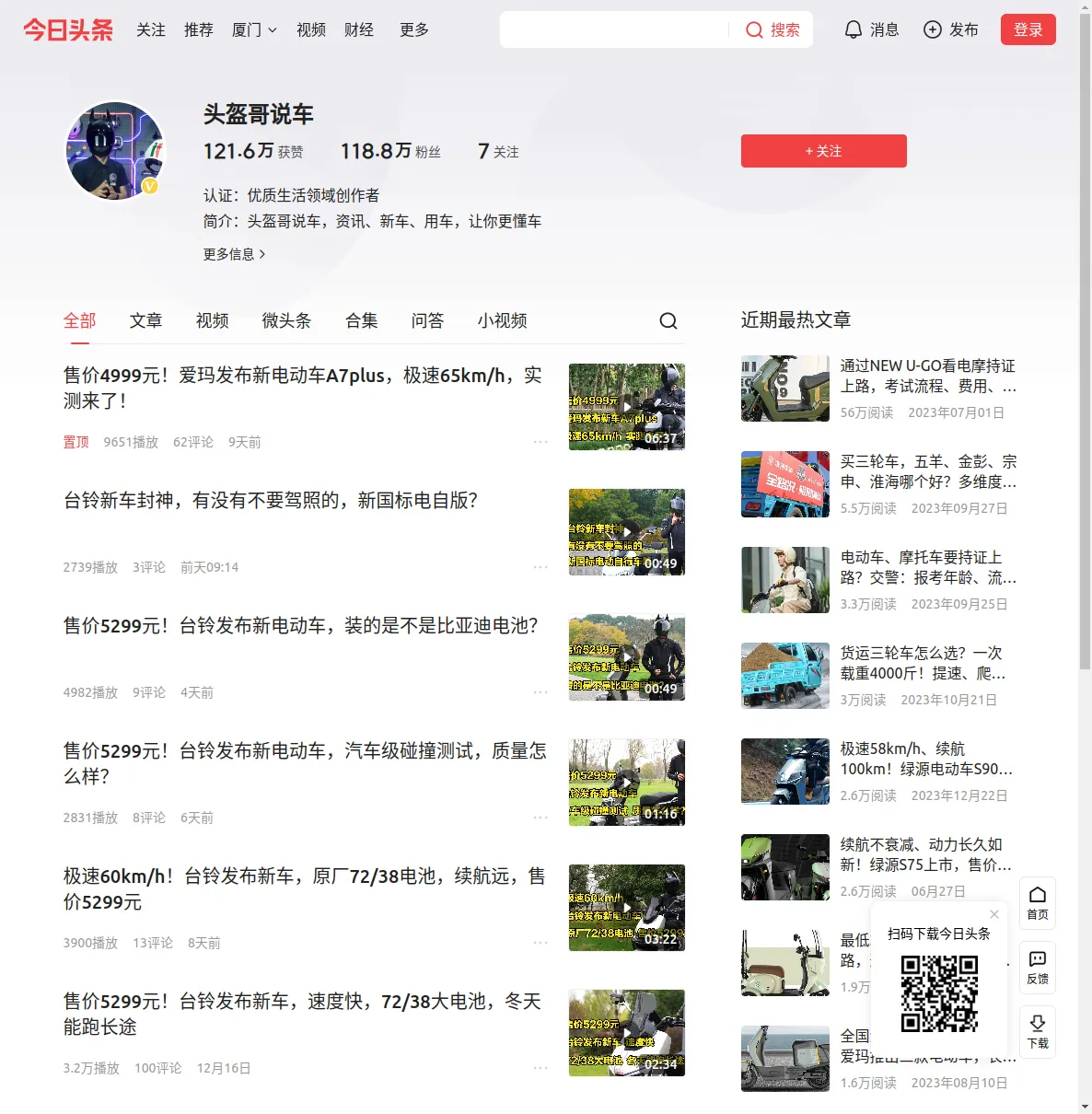Image resolution: width=1092 pixels, height=1114 pixels.
Task: Select the 全部 tab
Action: (80, 320)
